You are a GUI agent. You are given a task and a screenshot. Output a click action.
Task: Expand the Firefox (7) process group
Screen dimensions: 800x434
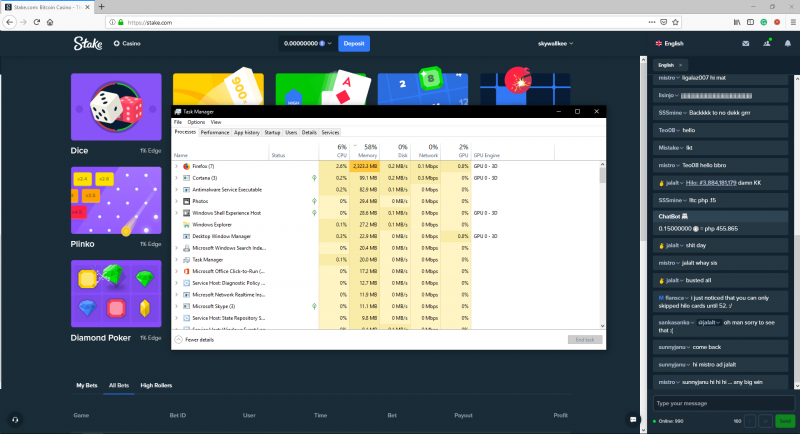point(177,166)
